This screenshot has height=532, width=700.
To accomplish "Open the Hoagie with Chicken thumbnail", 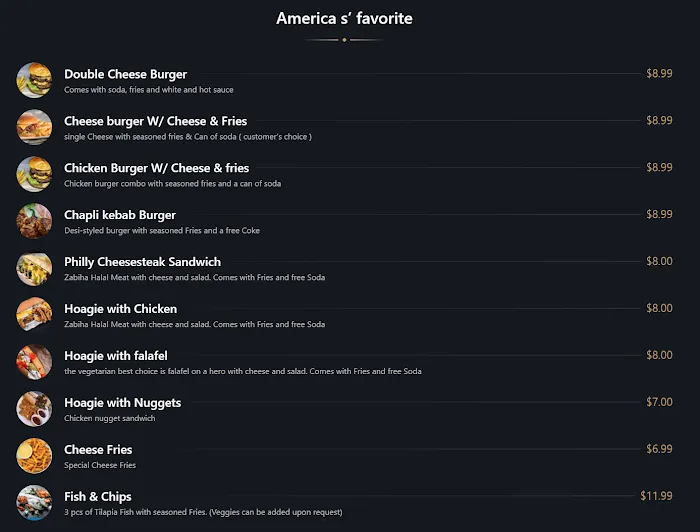I will click(34, 315).
